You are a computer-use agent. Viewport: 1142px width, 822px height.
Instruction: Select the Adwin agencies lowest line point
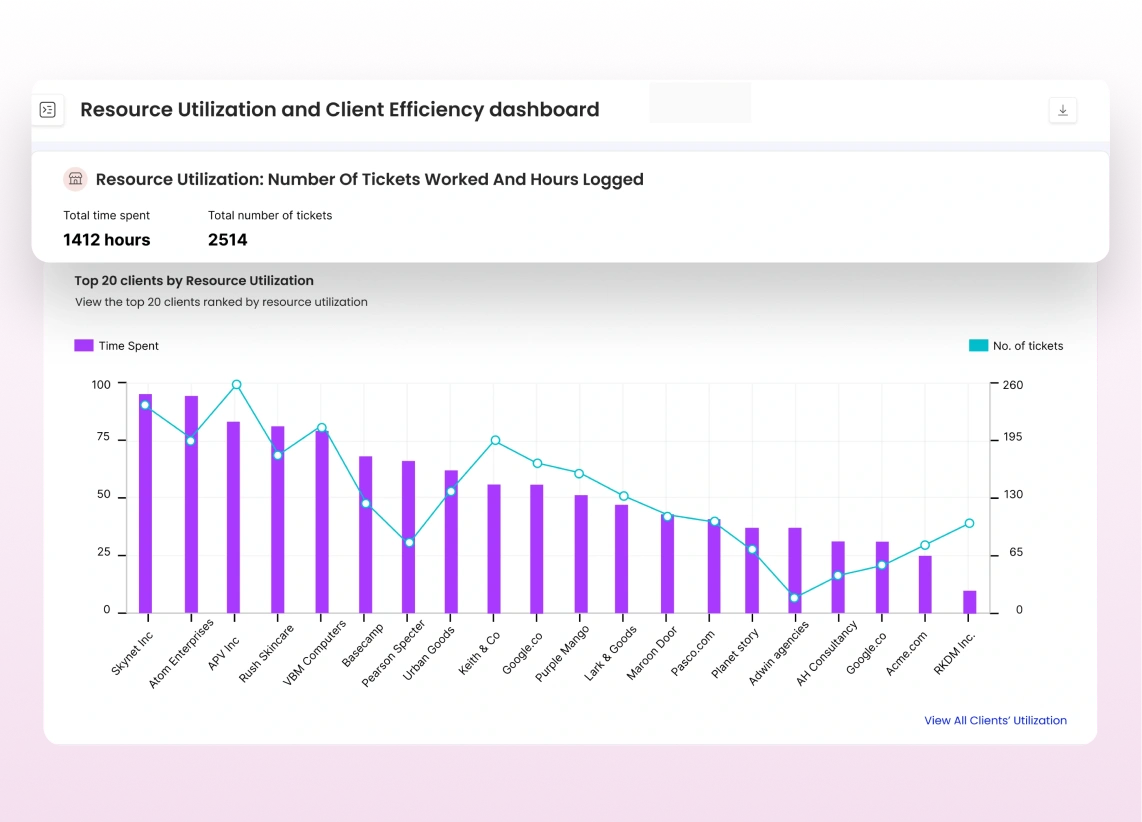pyautogui.click(x=795, y=598)
